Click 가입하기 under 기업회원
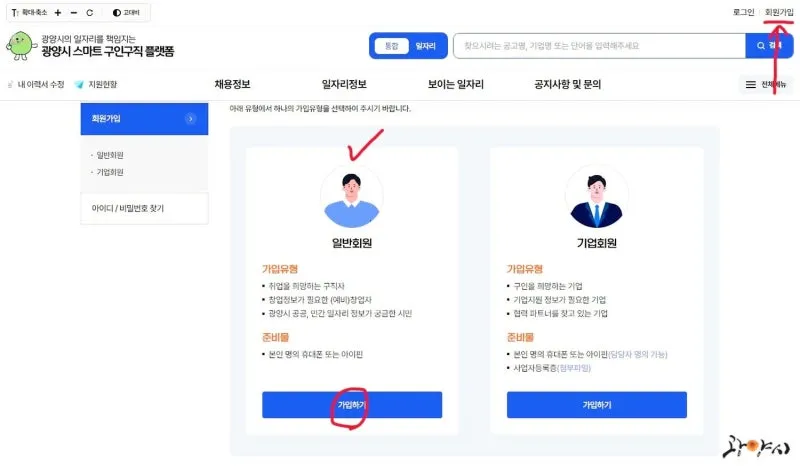Viewport: 800px width, 466px height. point(597,405)
